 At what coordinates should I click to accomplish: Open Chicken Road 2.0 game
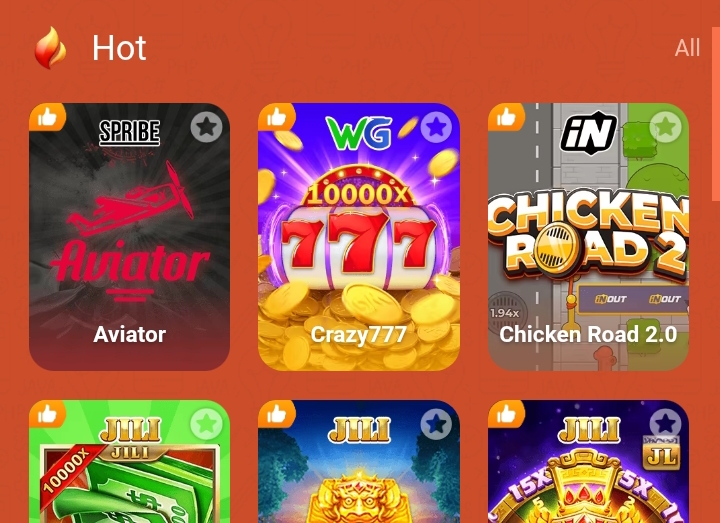[588, 236]
